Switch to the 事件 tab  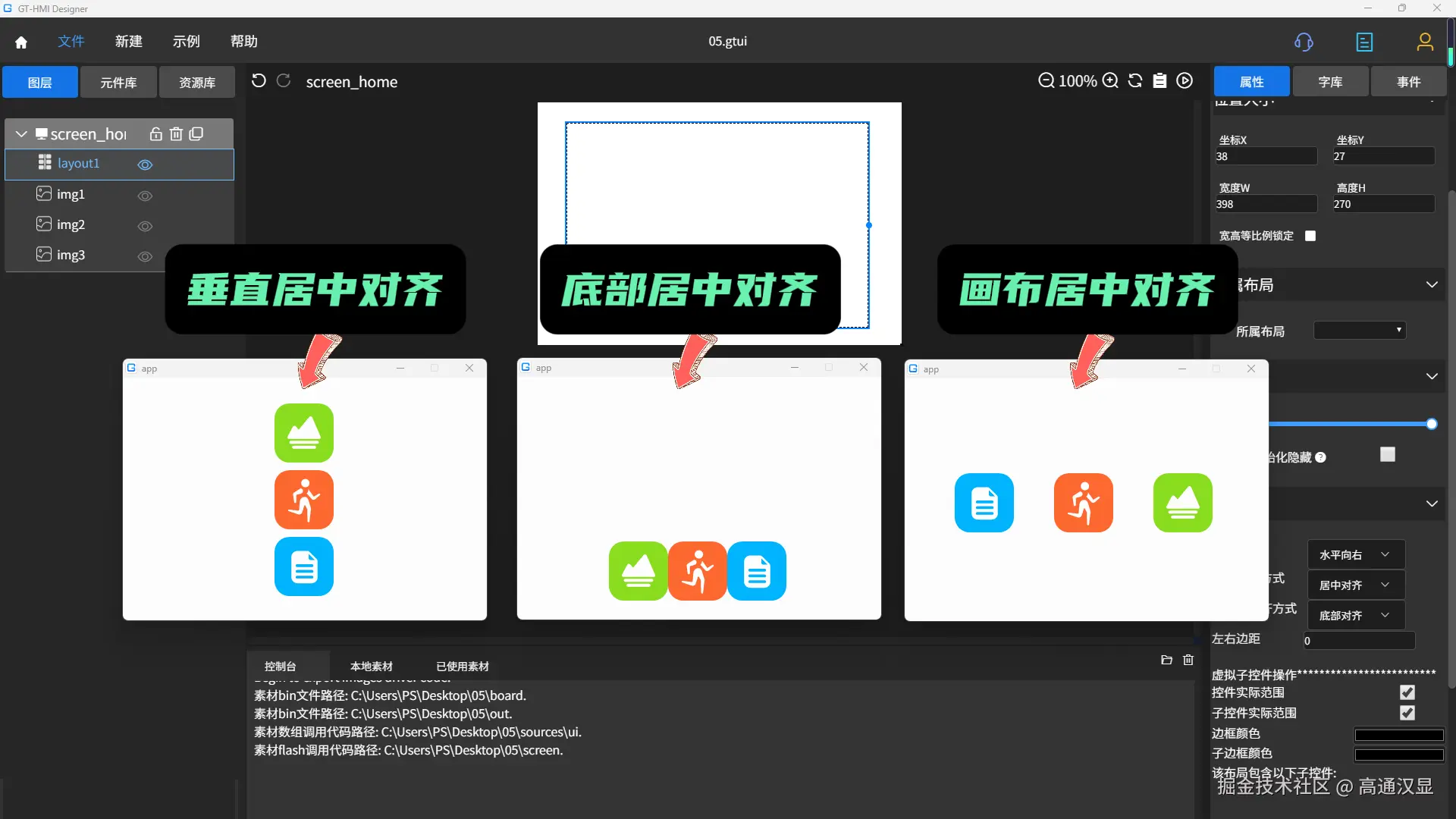(x=1408, y=81)
